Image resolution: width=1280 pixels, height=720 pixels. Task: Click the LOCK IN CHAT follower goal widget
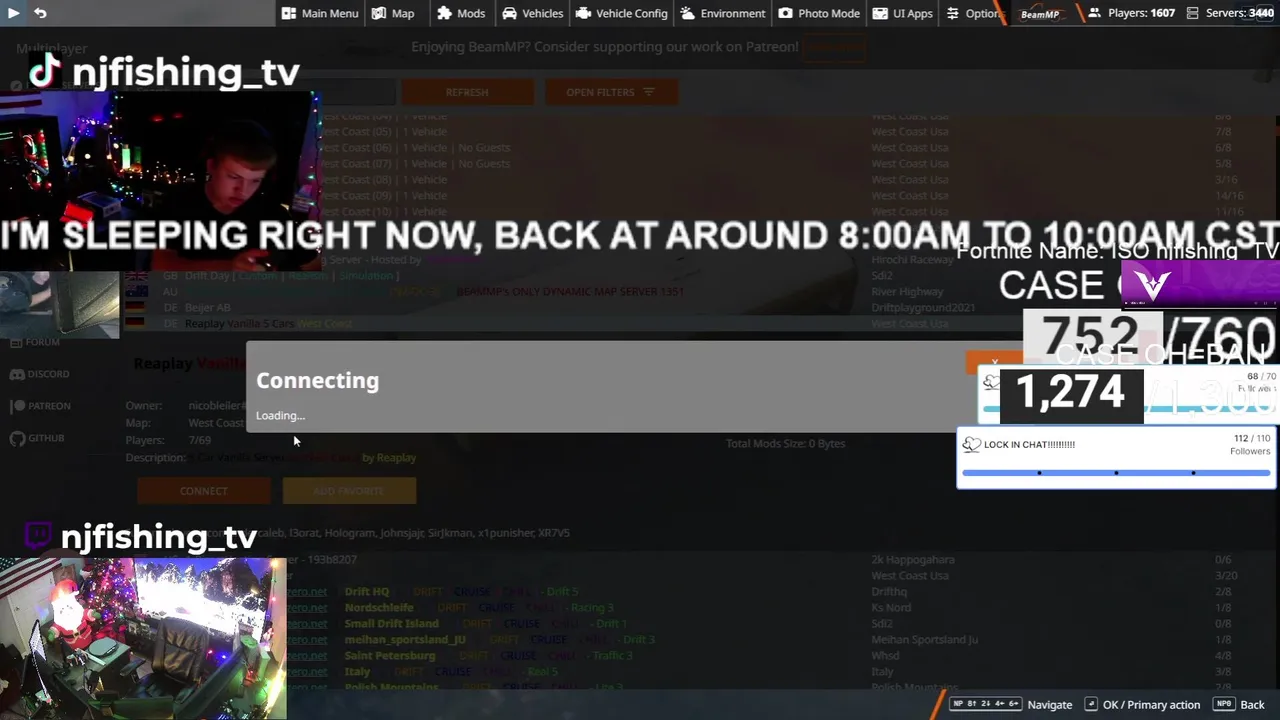click(1116, 459)
